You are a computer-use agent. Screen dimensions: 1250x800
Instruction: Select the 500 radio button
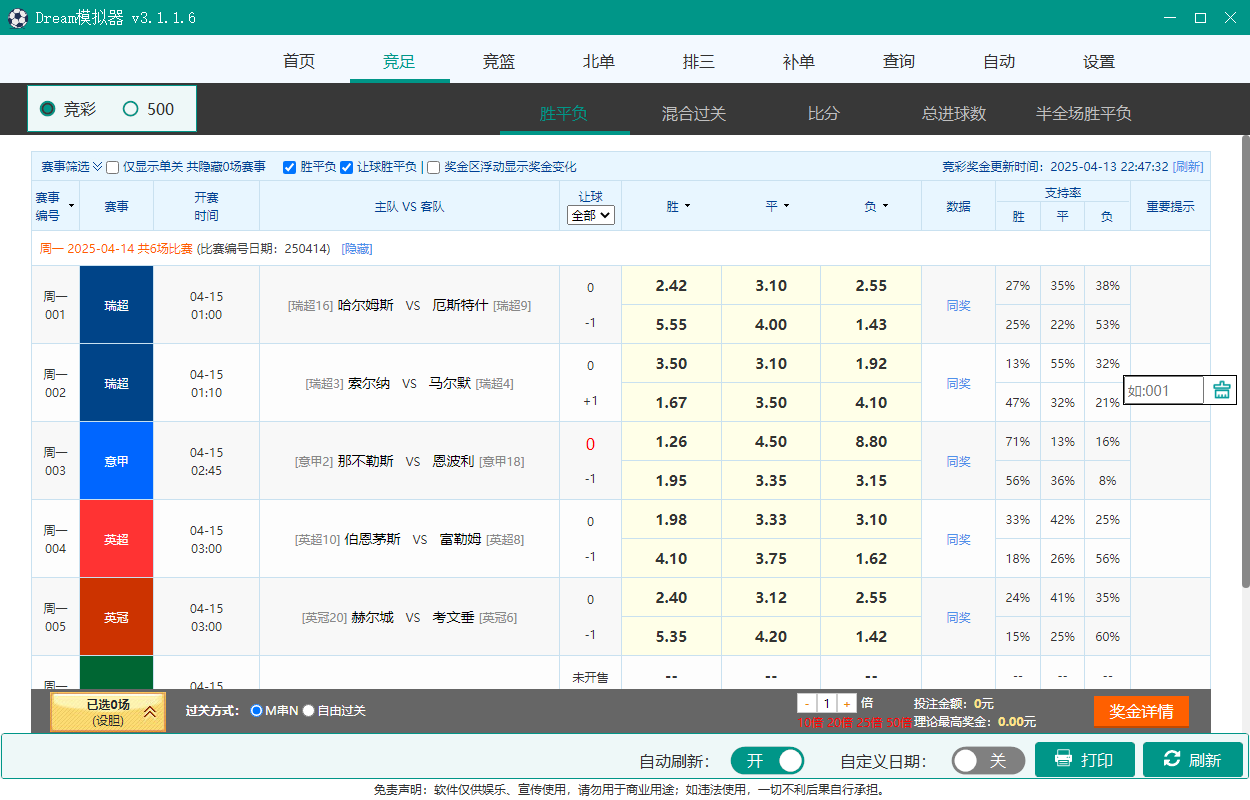130,109
